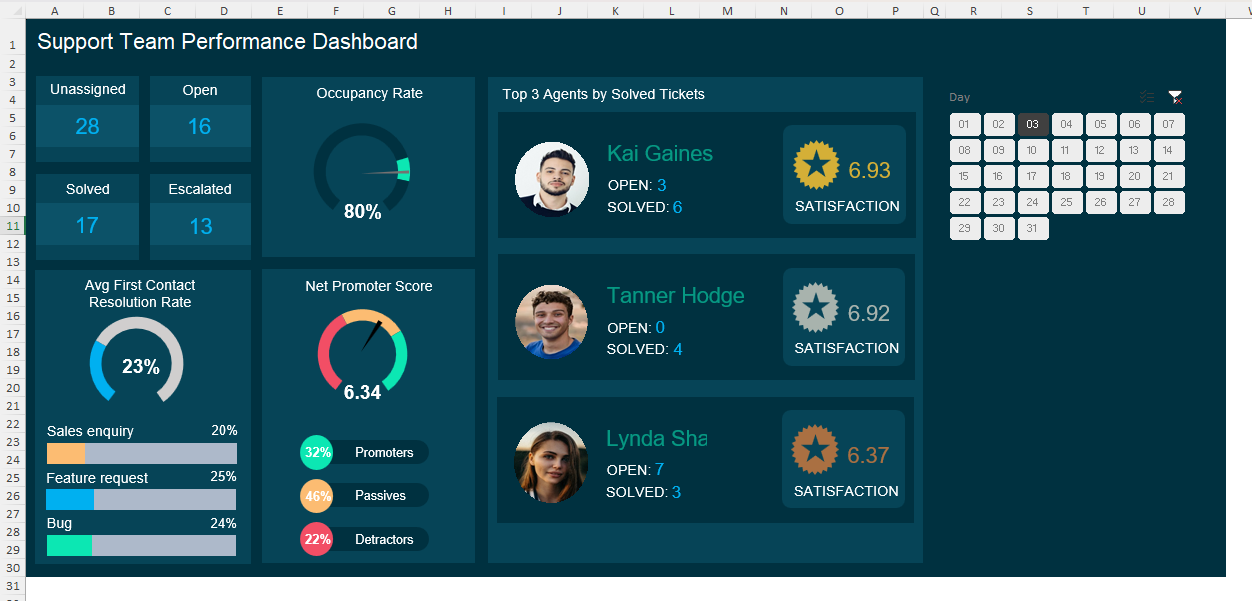Screen dimensions: 1252x601
Task: Click the green 32% Promoters circle
Action: click(x=317, y=452)
